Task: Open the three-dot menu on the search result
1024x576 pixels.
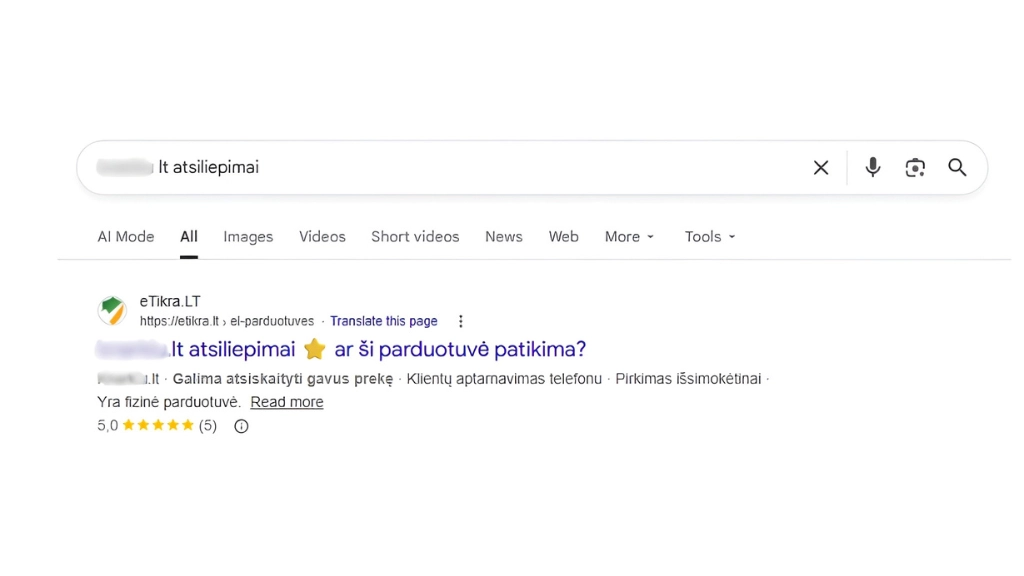Action: 460,320
